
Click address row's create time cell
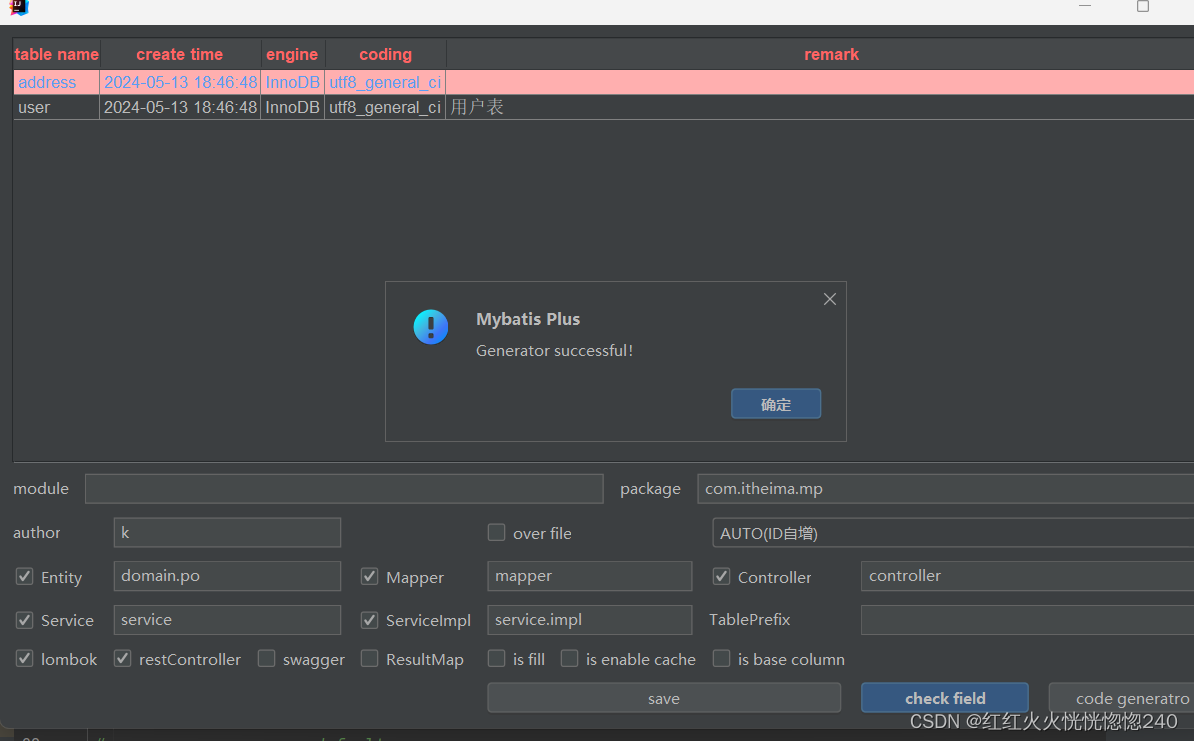[180, 82]
